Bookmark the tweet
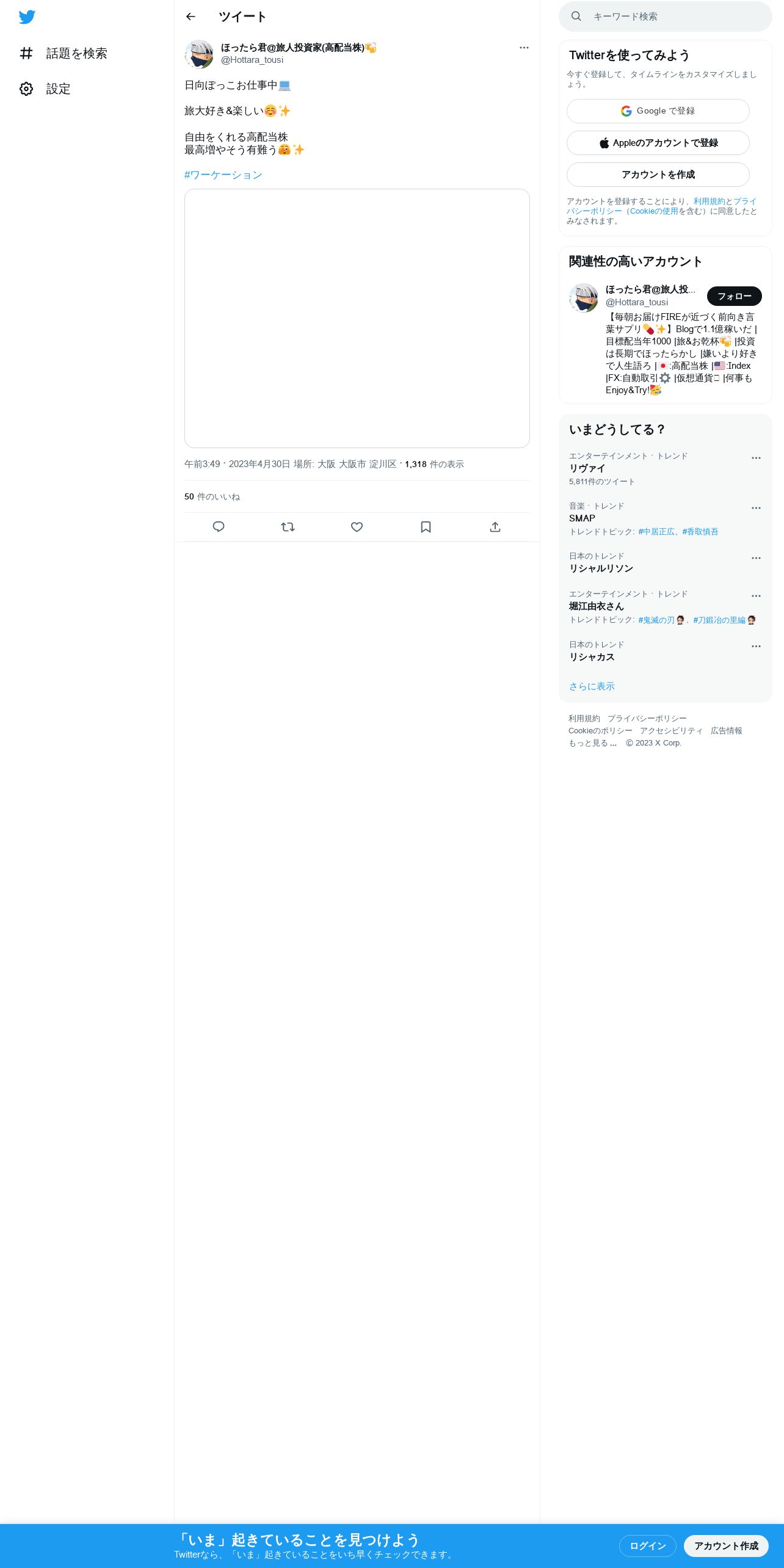 click(426, 527)
